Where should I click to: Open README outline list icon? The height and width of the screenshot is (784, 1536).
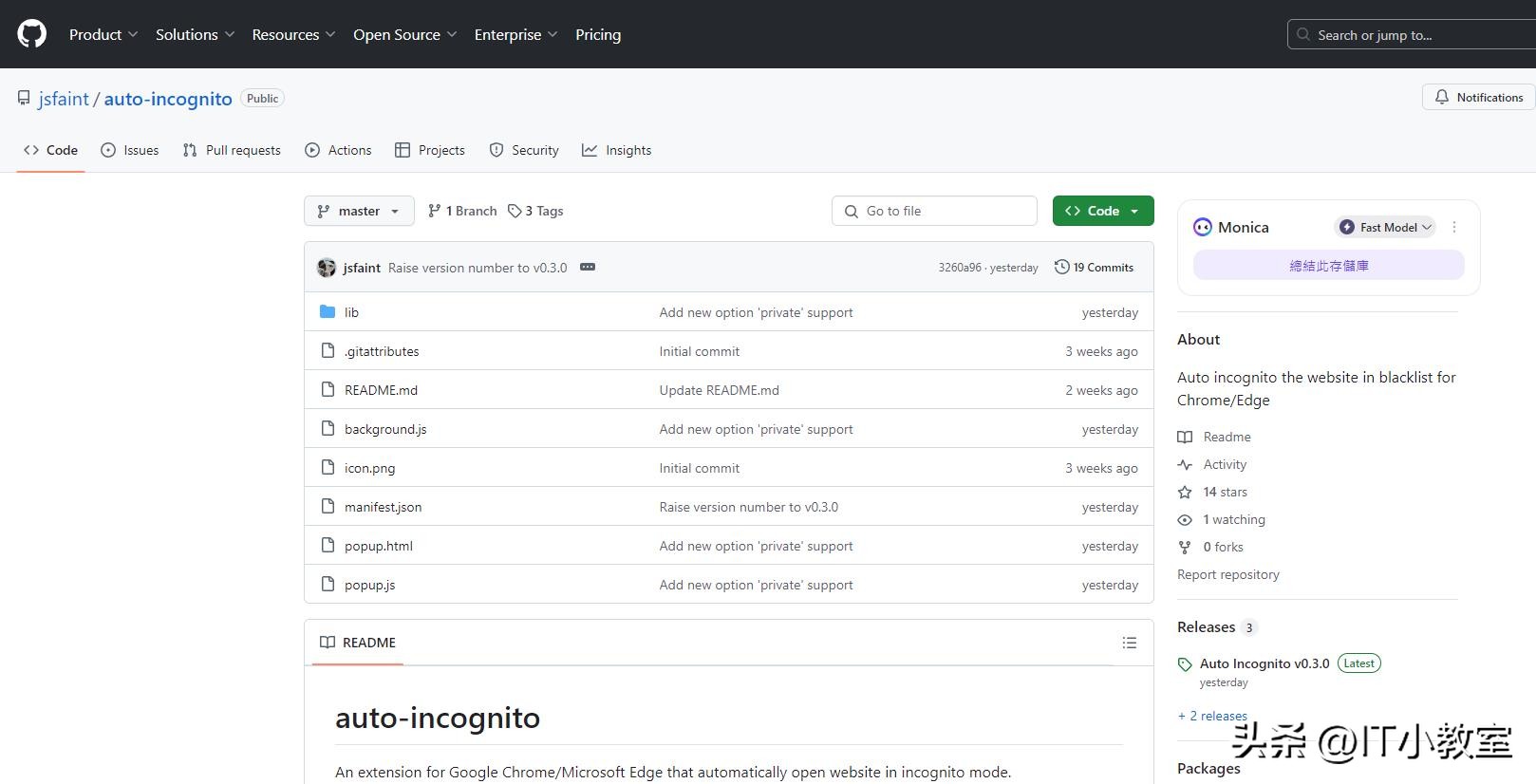[1129, 643]
